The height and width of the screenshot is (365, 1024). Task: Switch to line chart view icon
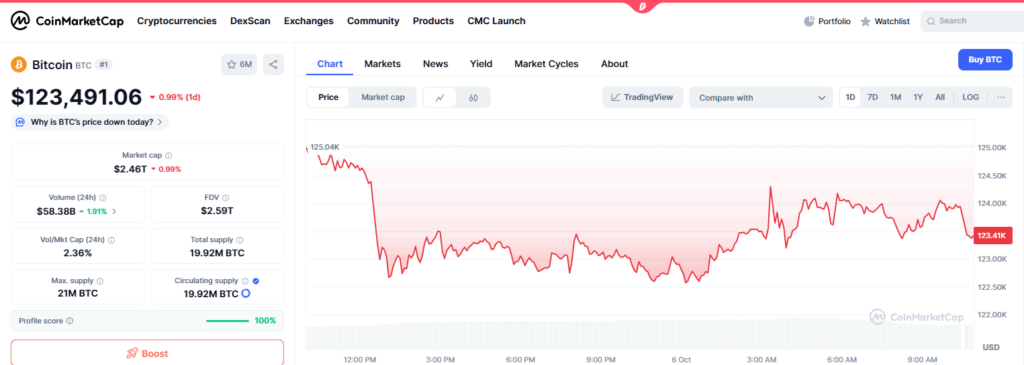pos(440,97)
